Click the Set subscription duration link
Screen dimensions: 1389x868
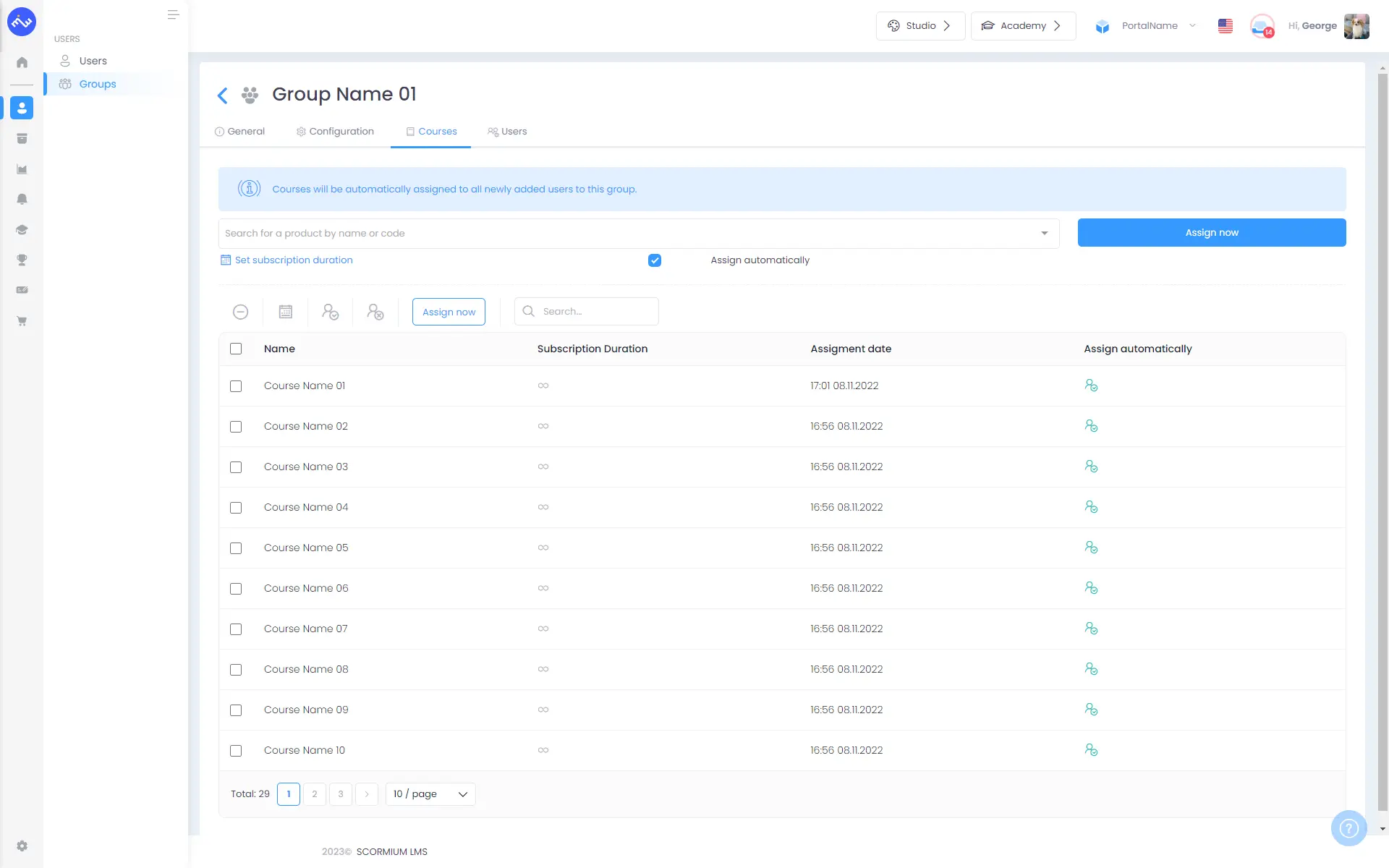coord(293,260)
